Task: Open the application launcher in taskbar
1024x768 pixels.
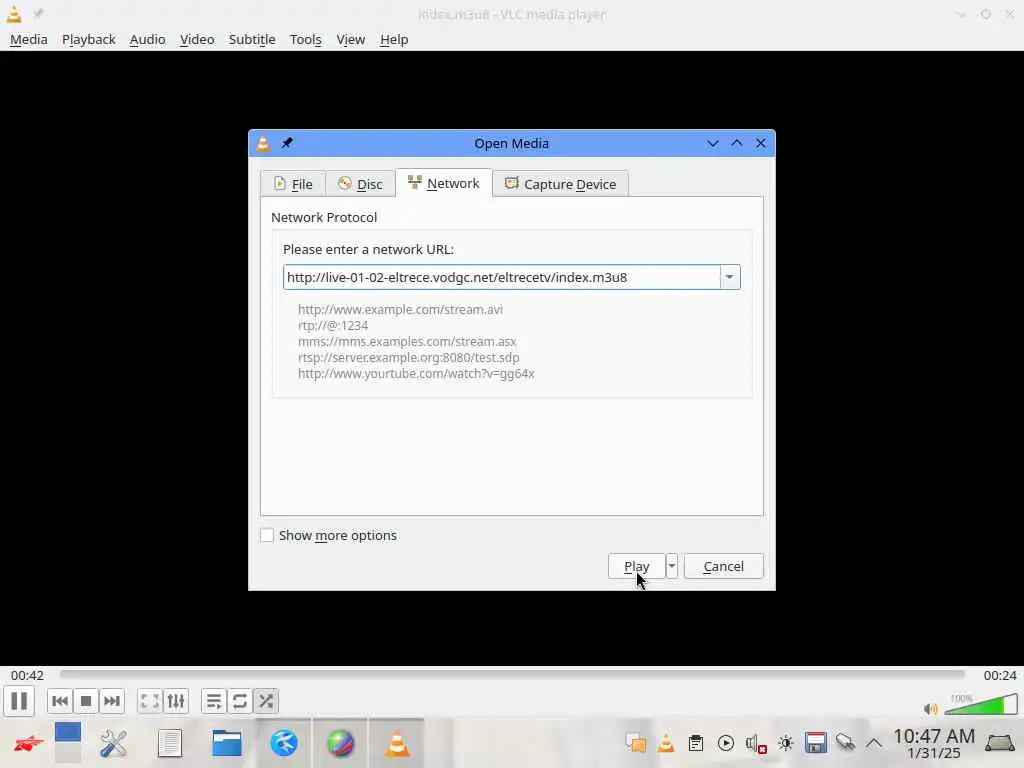Action: pos(28,743)
